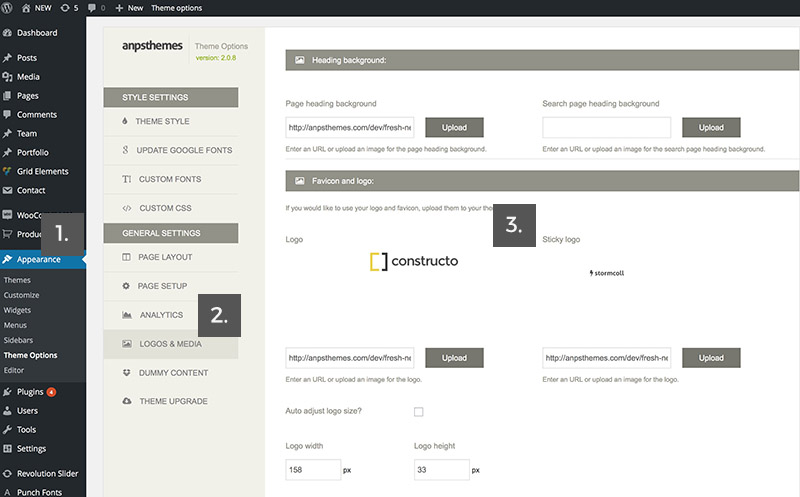Image resolution: width=800 pixels, height=497 pixels.
Task: Click the Analytics chart icon
Action: pyautogui.click(x=127, y=315)
